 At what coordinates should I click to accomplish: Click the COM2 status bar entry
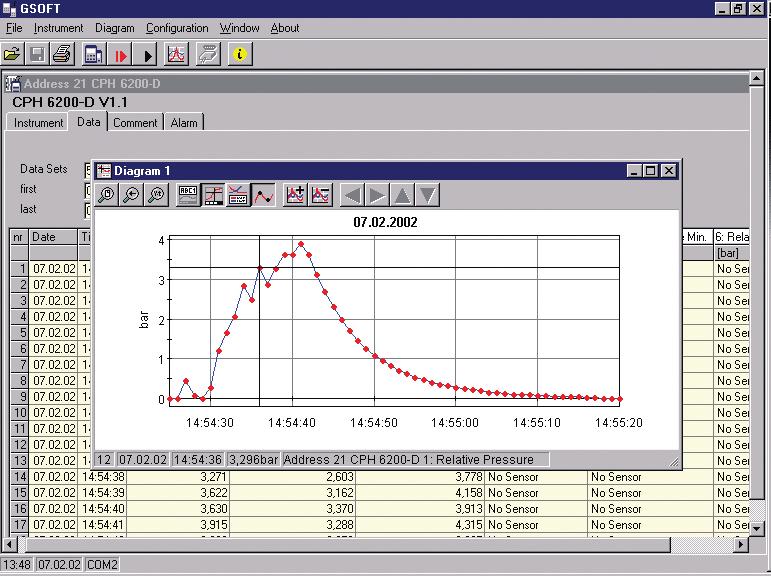pyautogui.click(x=102, y=565)
